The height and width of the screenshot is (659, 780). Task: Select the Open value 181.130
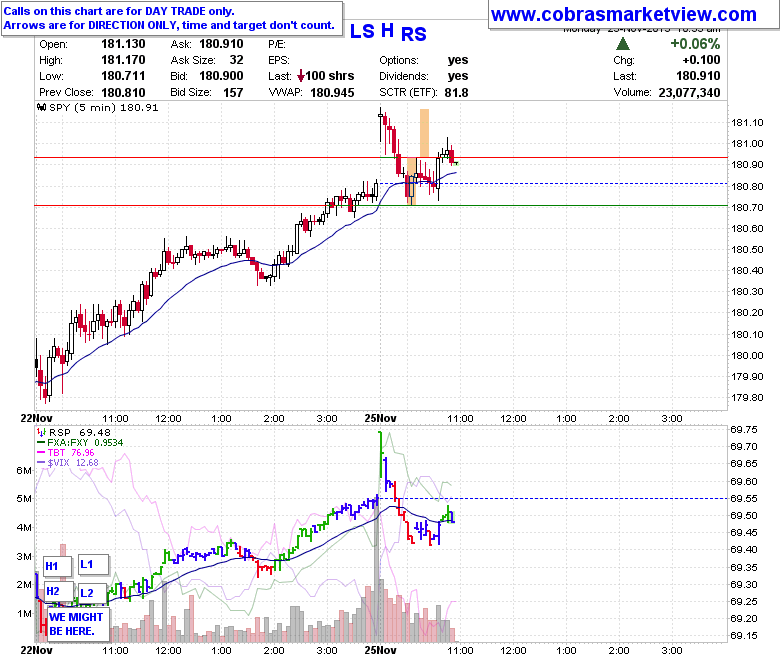coord(123,44)
